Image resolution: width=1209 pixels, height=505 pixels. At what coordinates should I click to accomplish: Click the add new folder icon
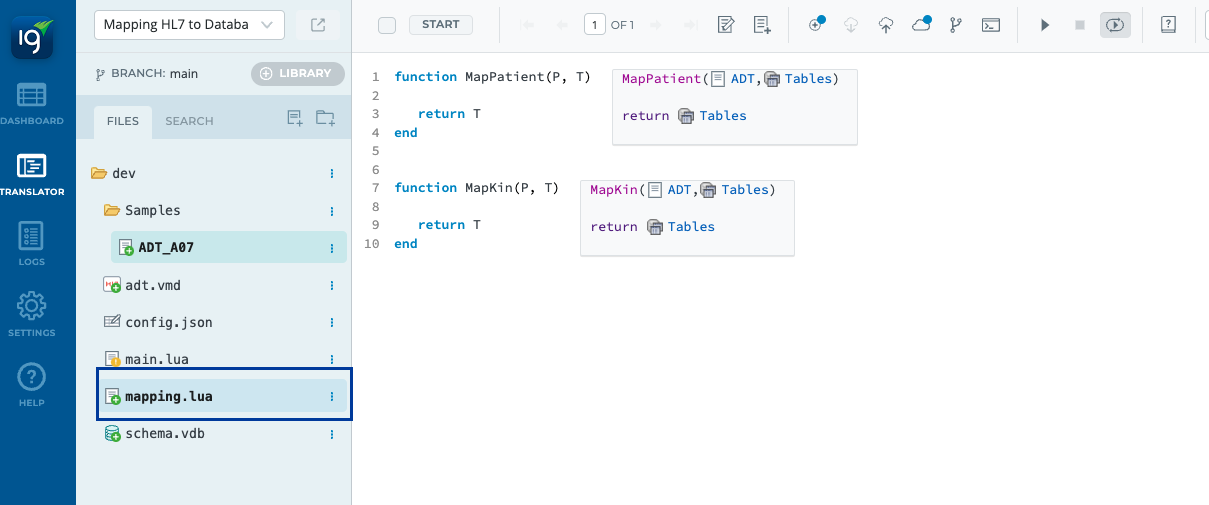tap(325, 119)
